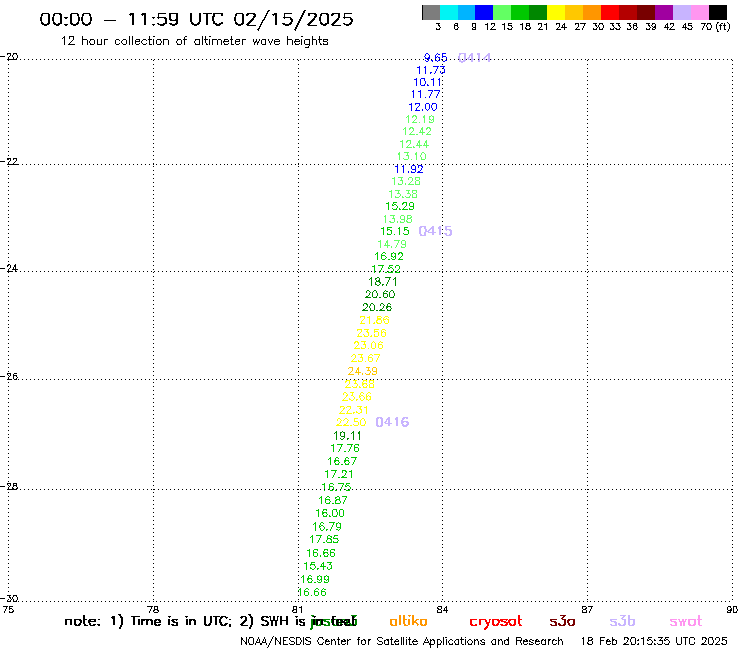Image resolution: width=740 pixels, height=650 pixels.
Task: Click the wave height value 23.56
Action: point(371,333)
